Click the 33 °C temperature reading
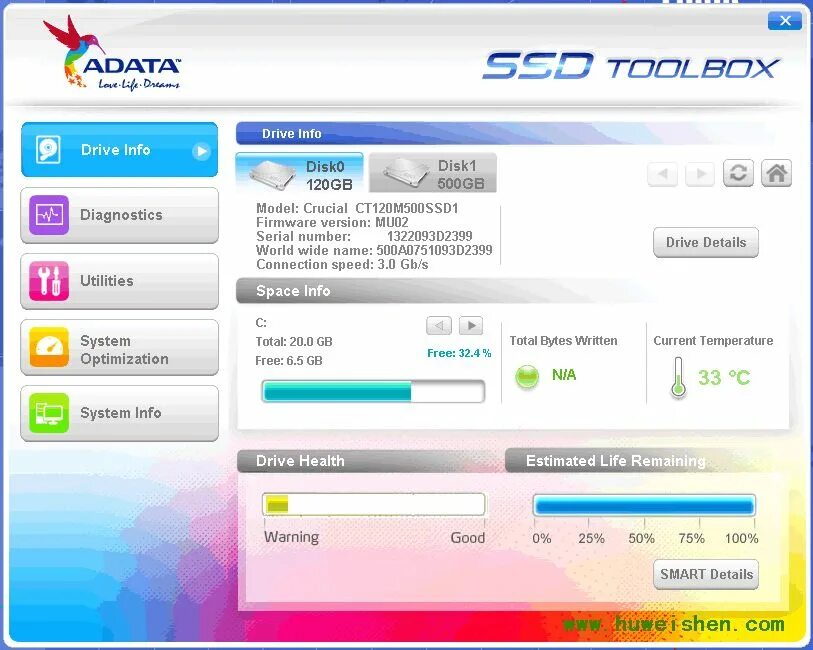The image size is (813, 650). click(724, 377)
